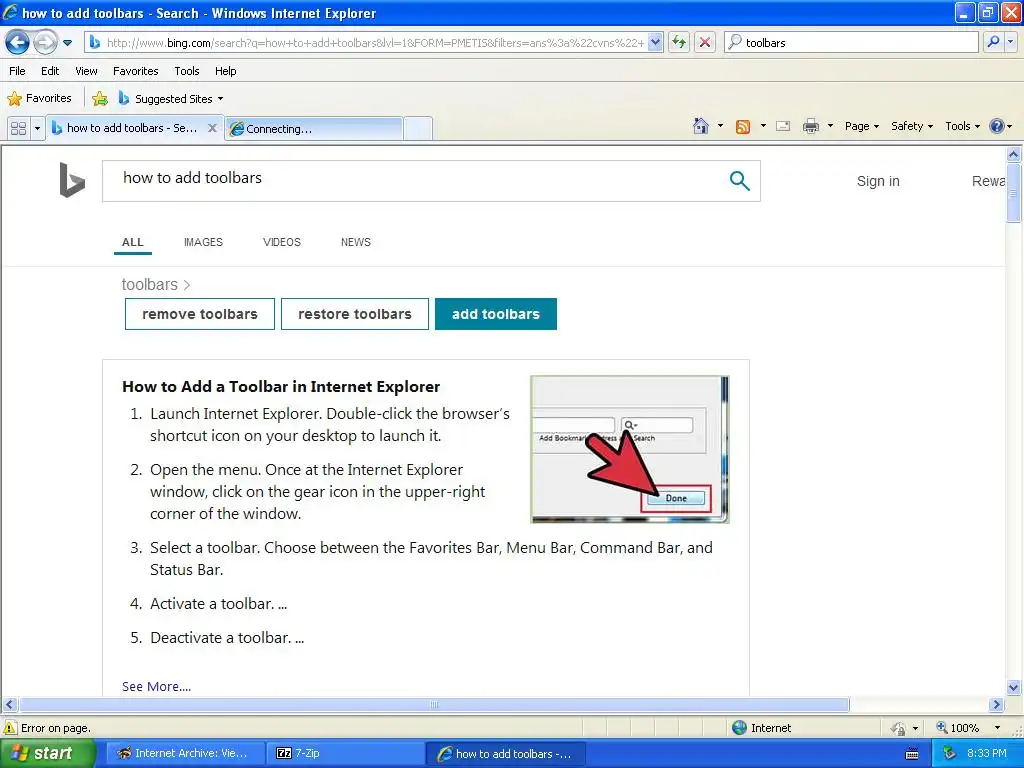
Task: Open the View menu
Action: click(86, 71)
